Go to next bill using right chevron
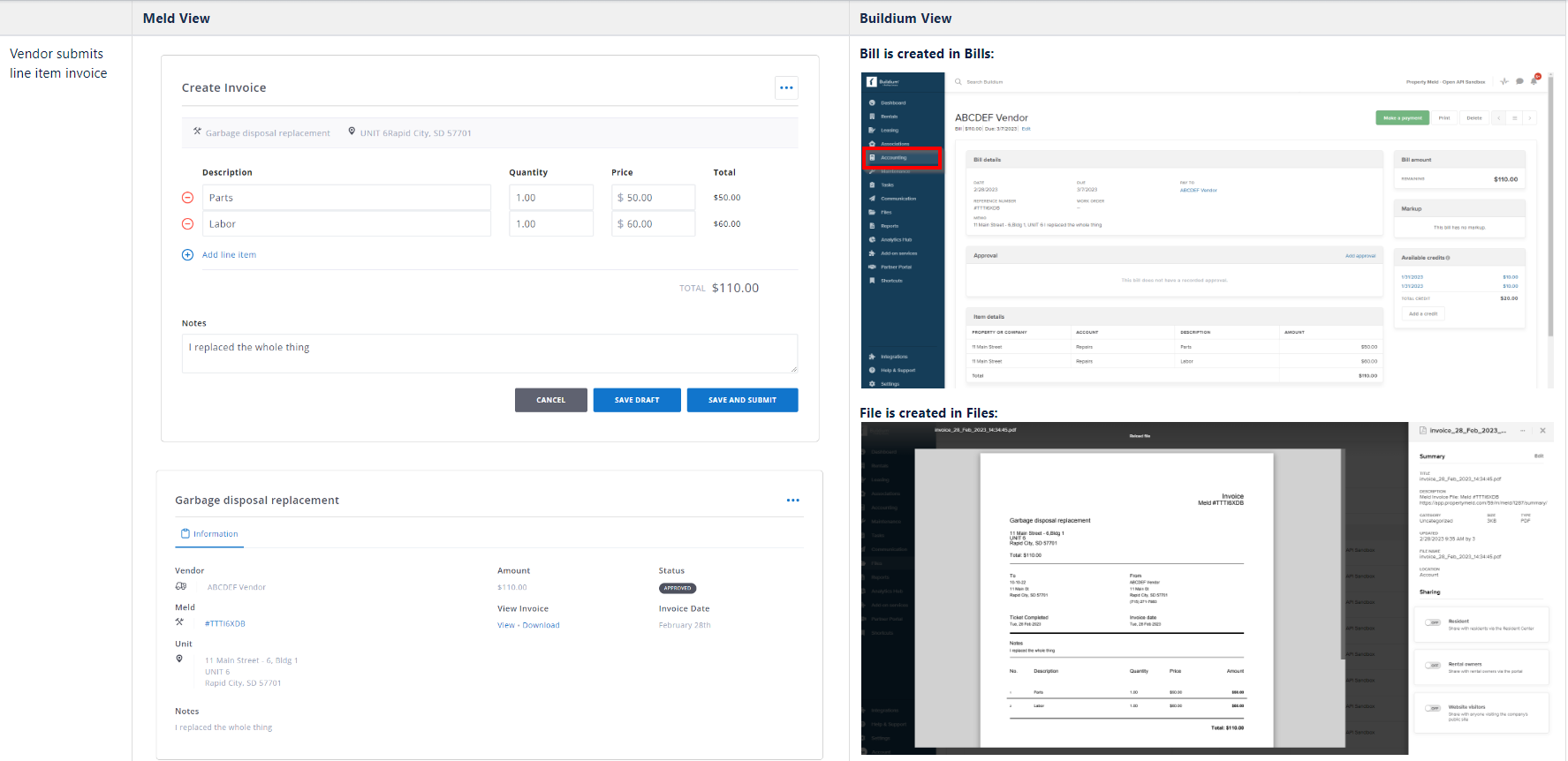Viewport: 1568px width, 761px height. [1530, 117]
